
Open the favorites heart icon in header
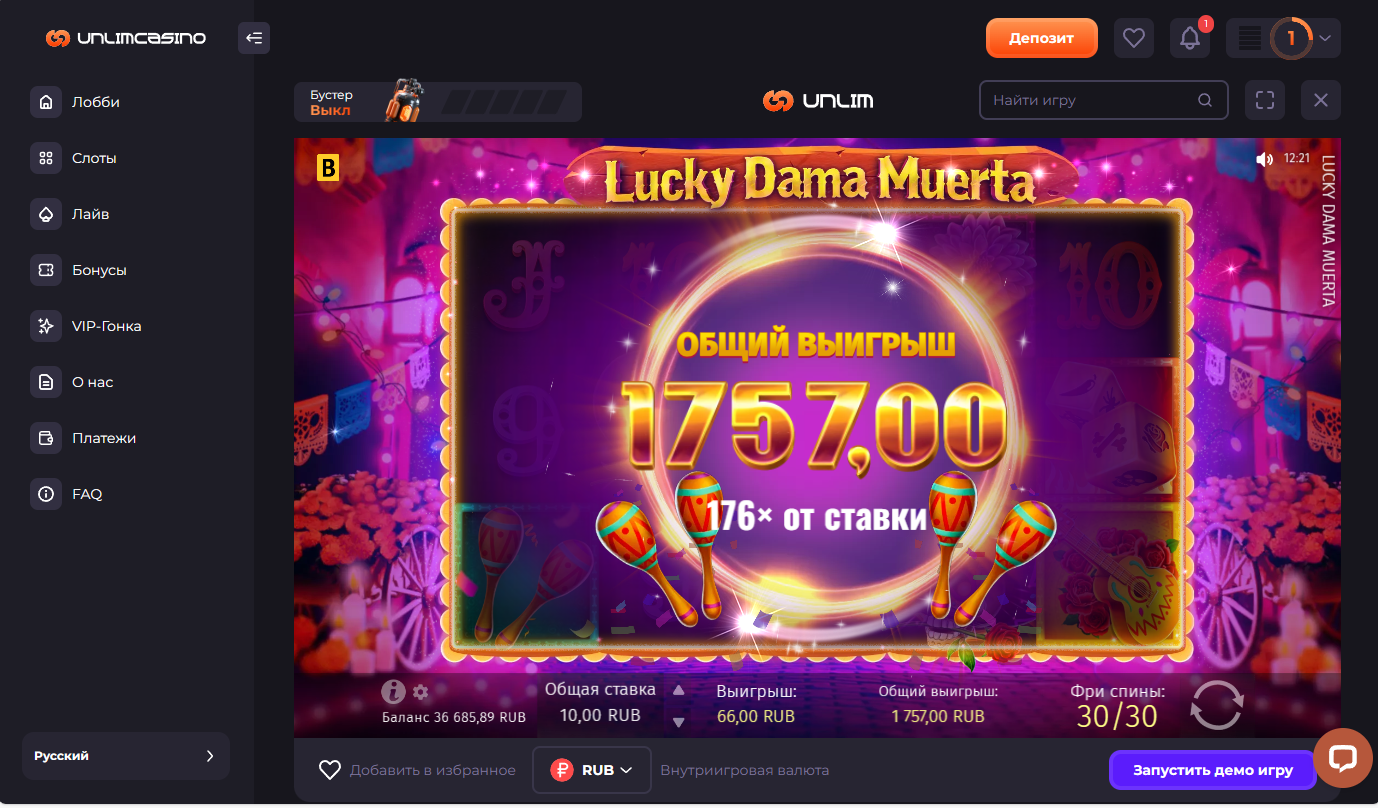click(x=1133, y=38)
